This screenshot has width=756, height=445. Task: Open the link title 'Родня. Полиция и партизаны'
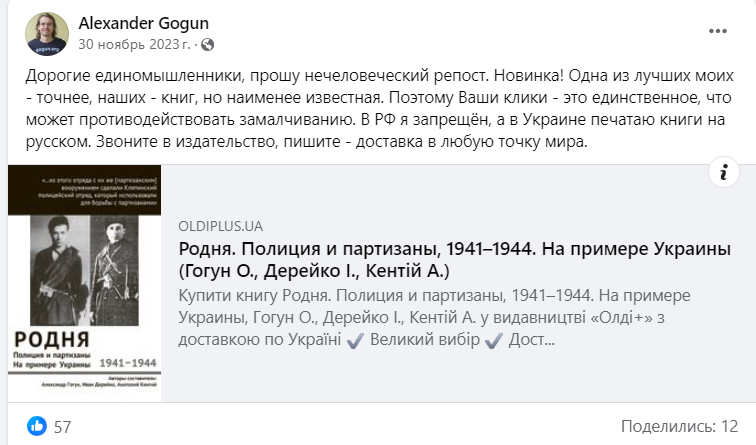pyautogui.click(x=455, y=260)
